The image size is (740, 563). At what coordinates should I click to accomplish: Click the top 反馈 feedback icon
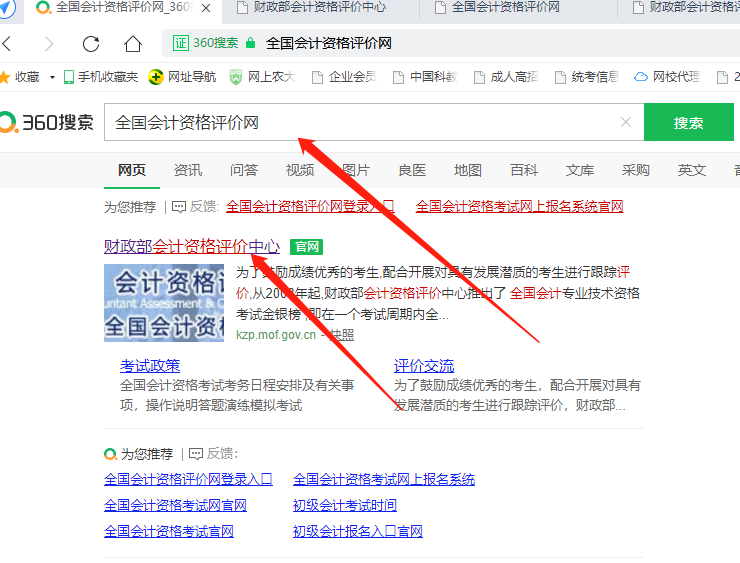point(179,207)
